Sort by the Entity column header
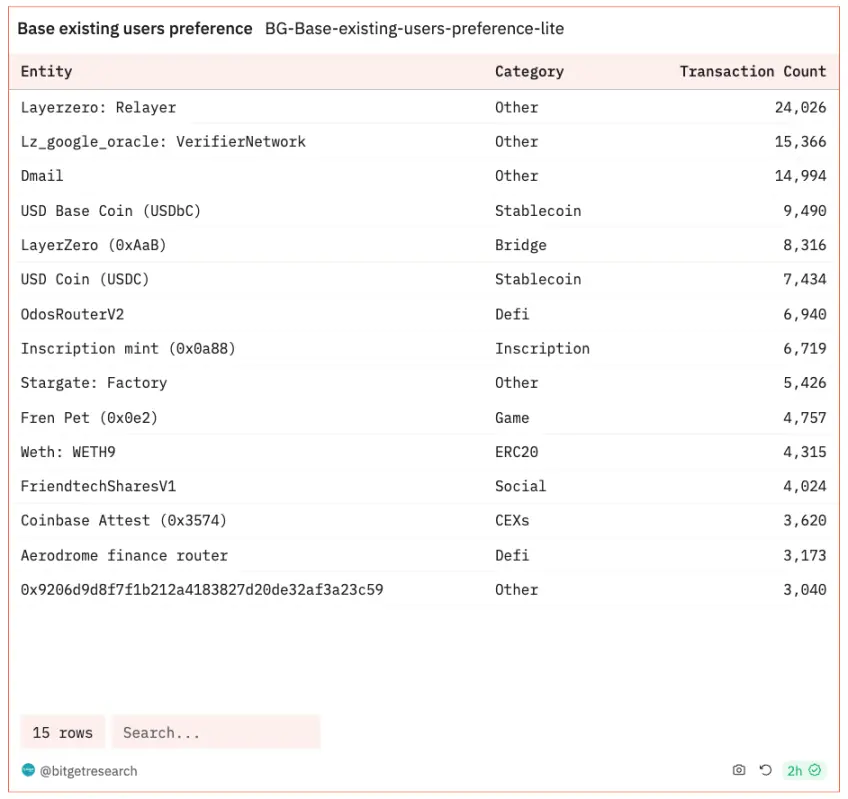This screenshot has height=799, width=848. [47, 71]
